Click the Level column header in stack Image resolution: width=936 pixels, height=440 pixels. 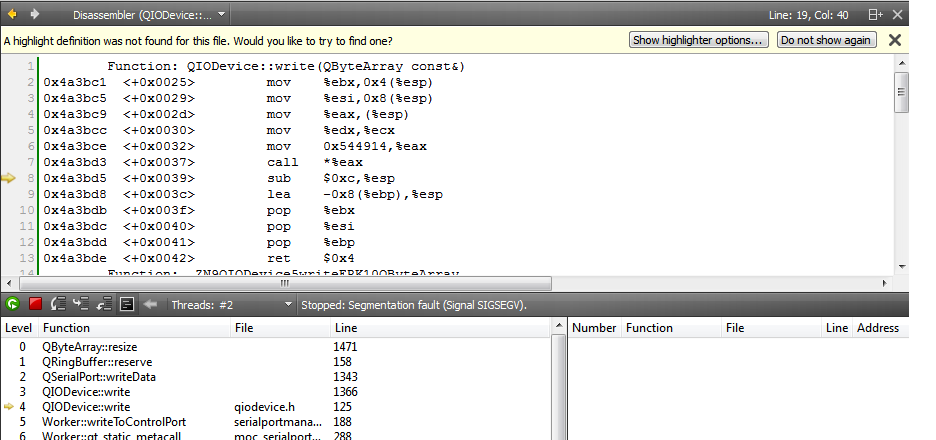point(18,328)
